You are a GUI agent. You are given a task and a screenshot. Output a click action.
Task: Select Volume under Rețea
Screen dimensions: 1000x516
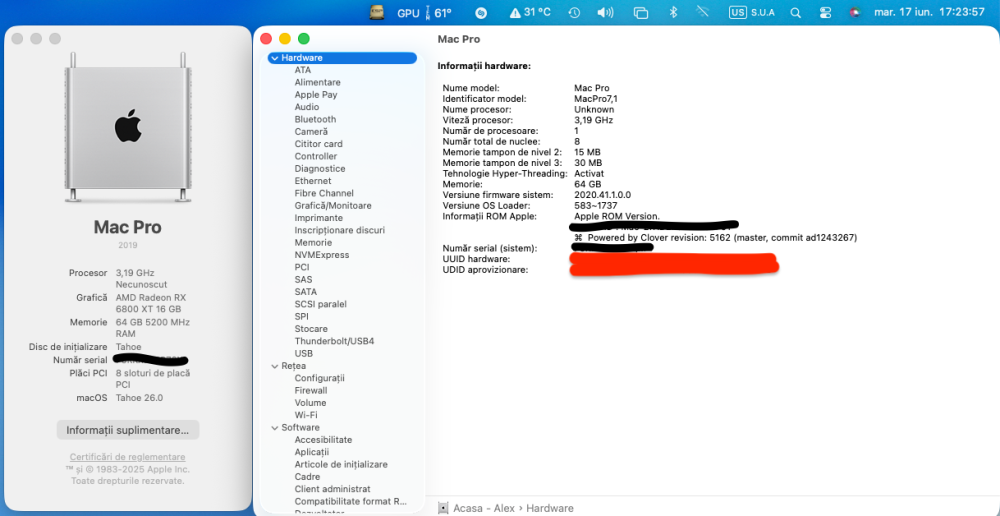311,403
